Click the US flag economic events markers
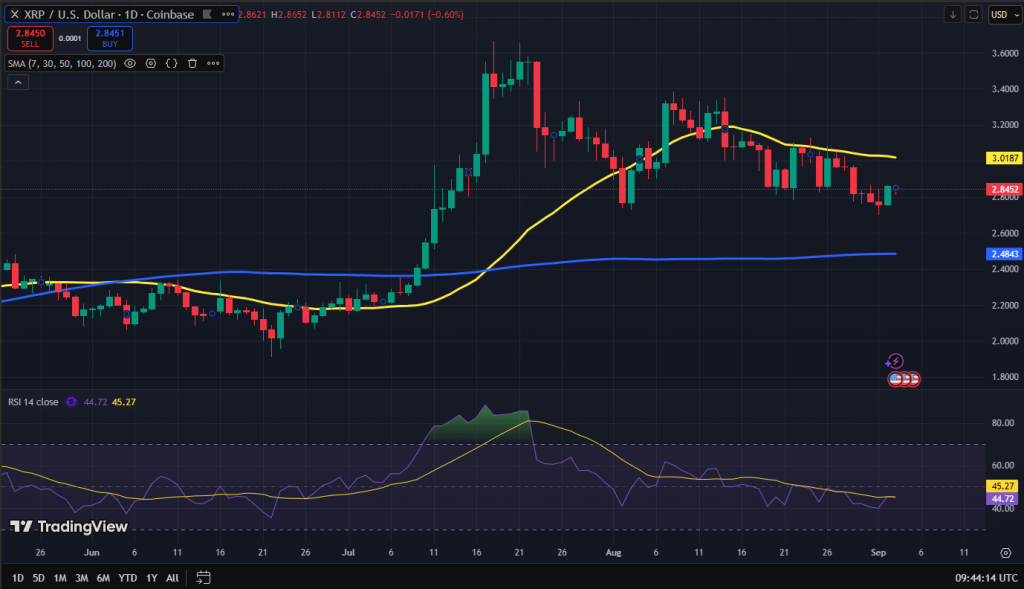The height and width of the screenshot is (589, 1024). tap(904, 379)
